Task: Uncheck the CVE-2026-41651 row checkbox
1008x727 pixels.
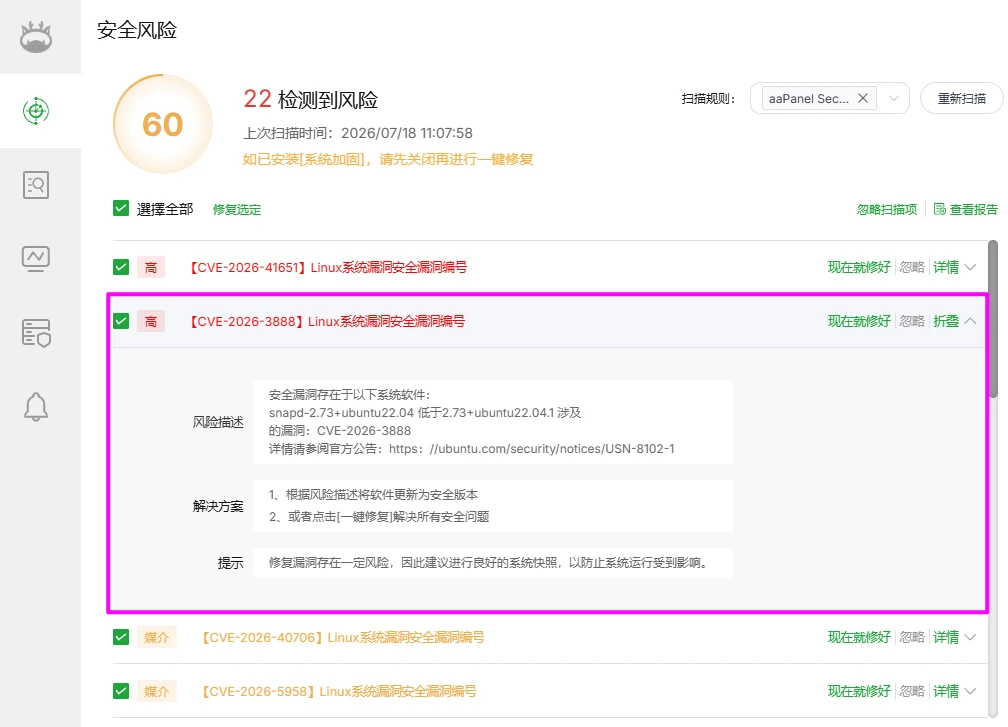Action: [x=121, y=267]
